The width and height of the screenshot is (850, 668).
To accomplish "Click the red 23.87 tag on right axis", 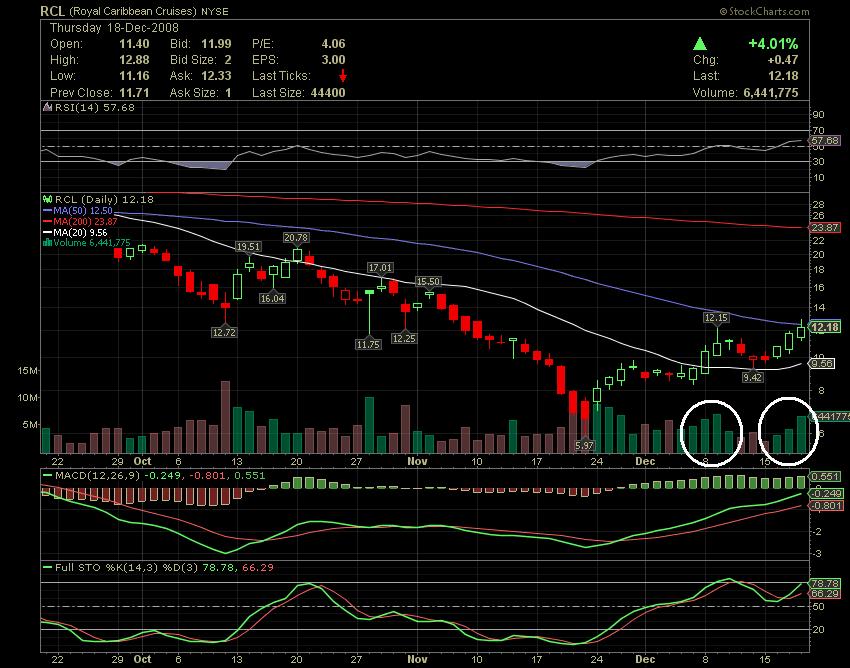I will click(x=825, y=228).
